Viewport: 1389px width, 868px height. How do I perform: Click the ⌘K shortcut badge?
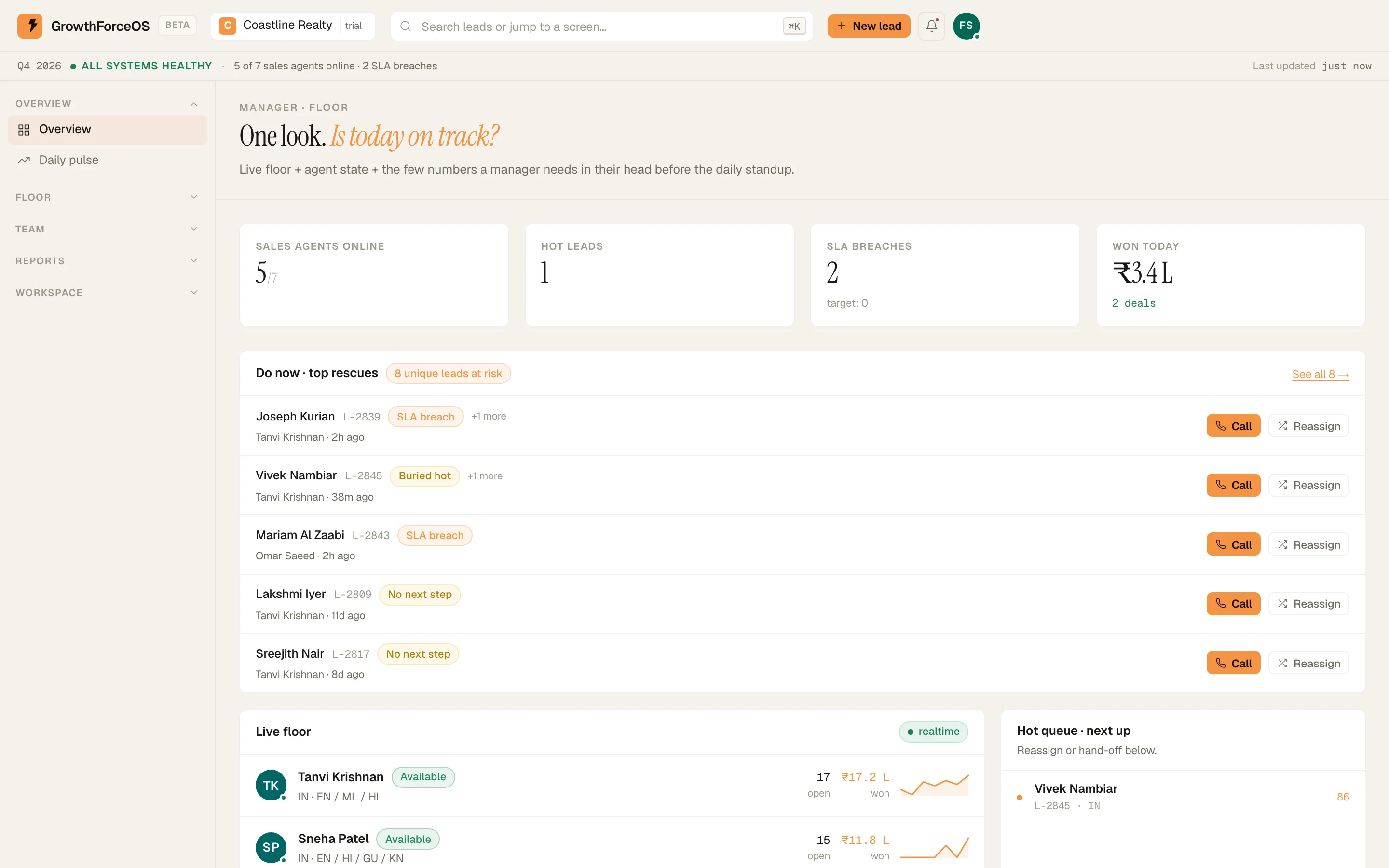click(x=794, y=27)
